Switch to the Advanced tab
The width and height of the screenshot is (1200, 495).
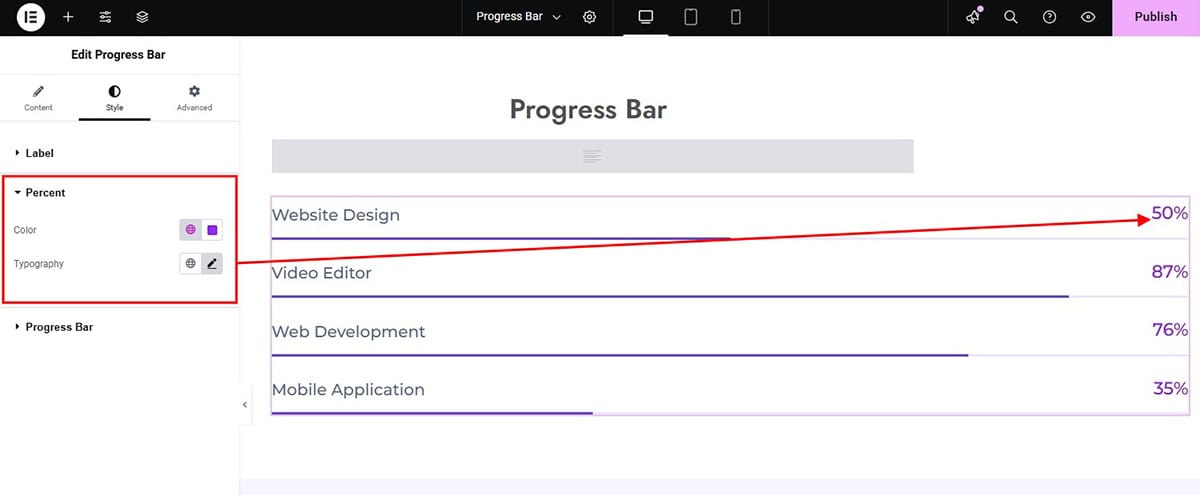194,98
